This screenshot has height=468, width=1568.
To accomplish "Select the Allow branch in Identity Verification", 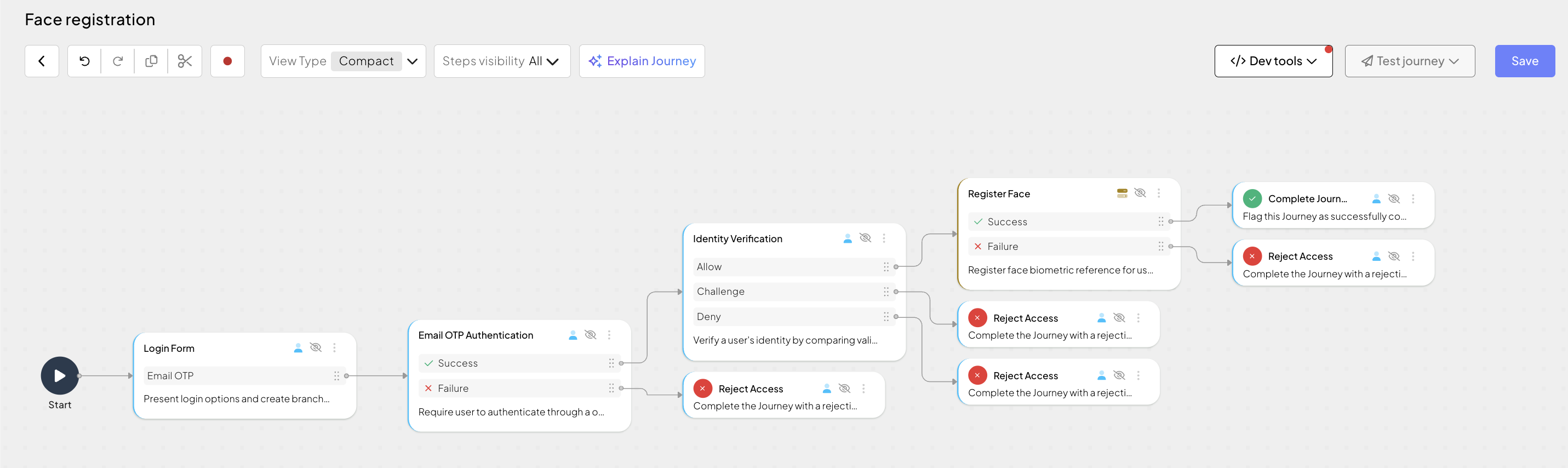I will click(x=794, y=267).
